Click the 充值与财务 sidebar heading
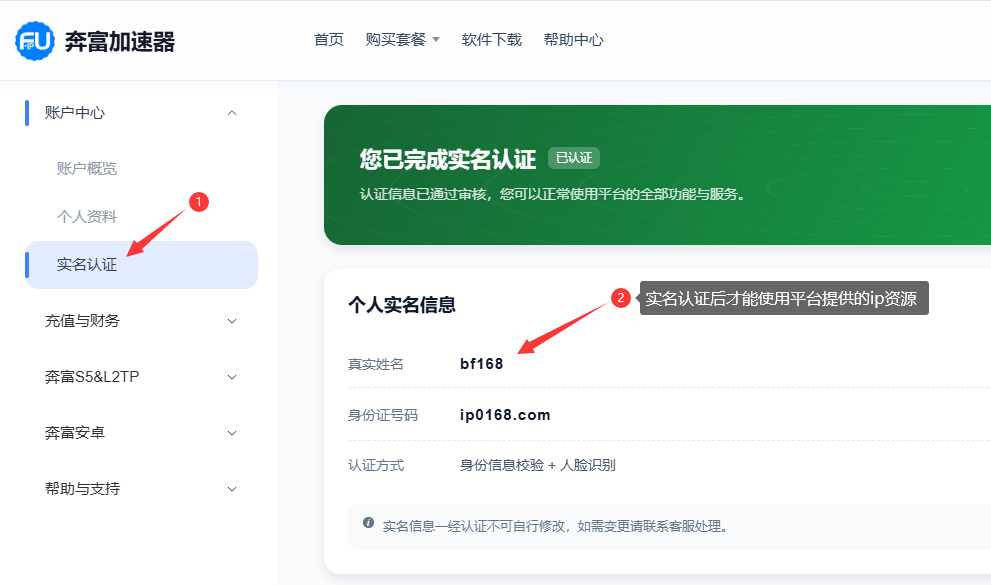The height and width of the screenshot is (585, 991). (82, 321)
